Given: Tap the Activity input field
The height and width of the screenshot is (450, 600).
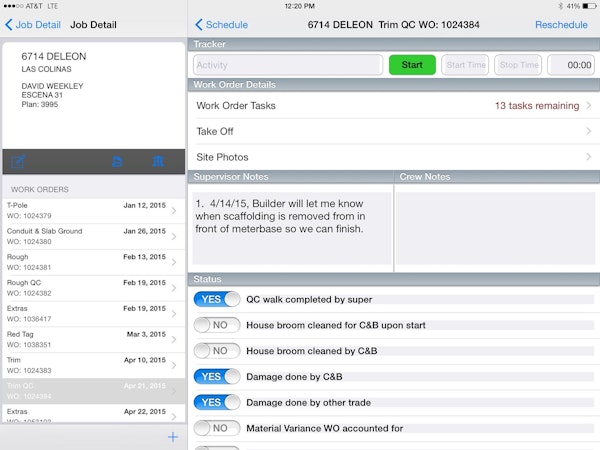Looking at the screenshot, I should (288, 65).
